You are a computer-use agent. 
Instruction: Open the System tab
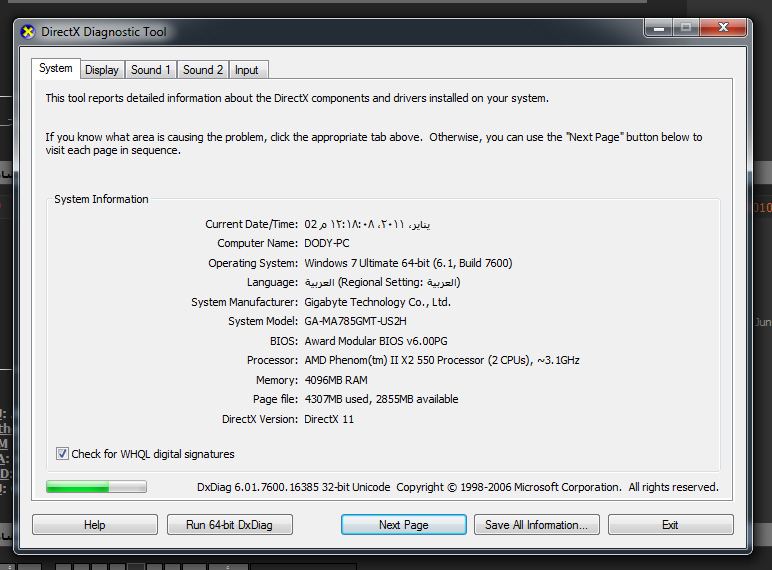point(56,68)
